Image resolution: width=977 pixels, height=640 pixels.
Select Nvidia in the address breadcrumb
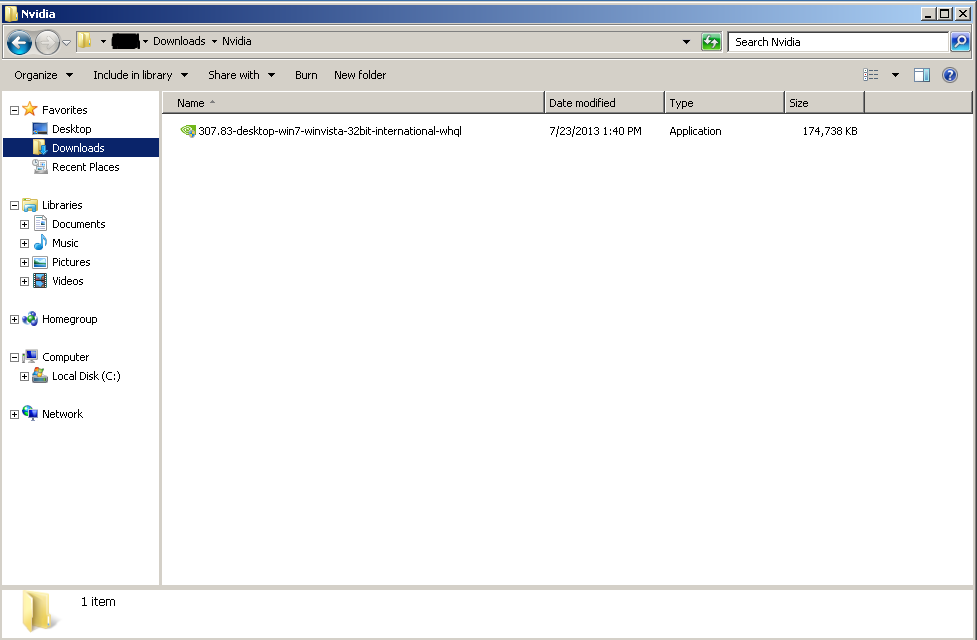[237, 41]
